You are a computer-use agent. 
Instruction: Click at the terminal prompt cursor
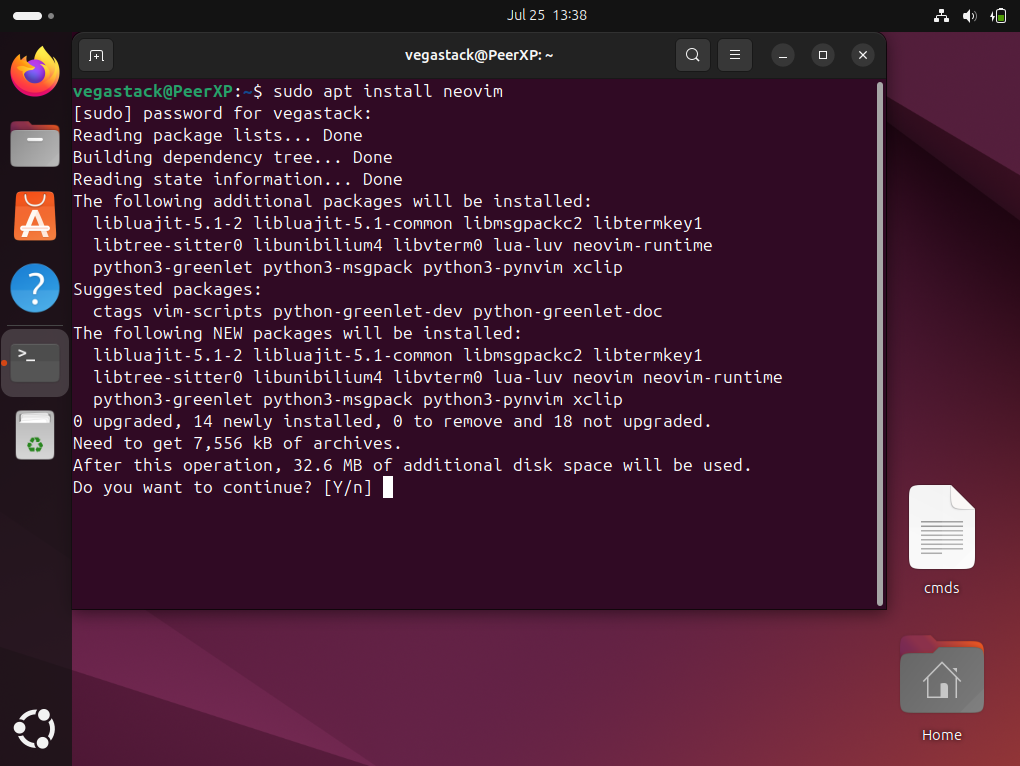pyautogui.click(x=387, y=487)
